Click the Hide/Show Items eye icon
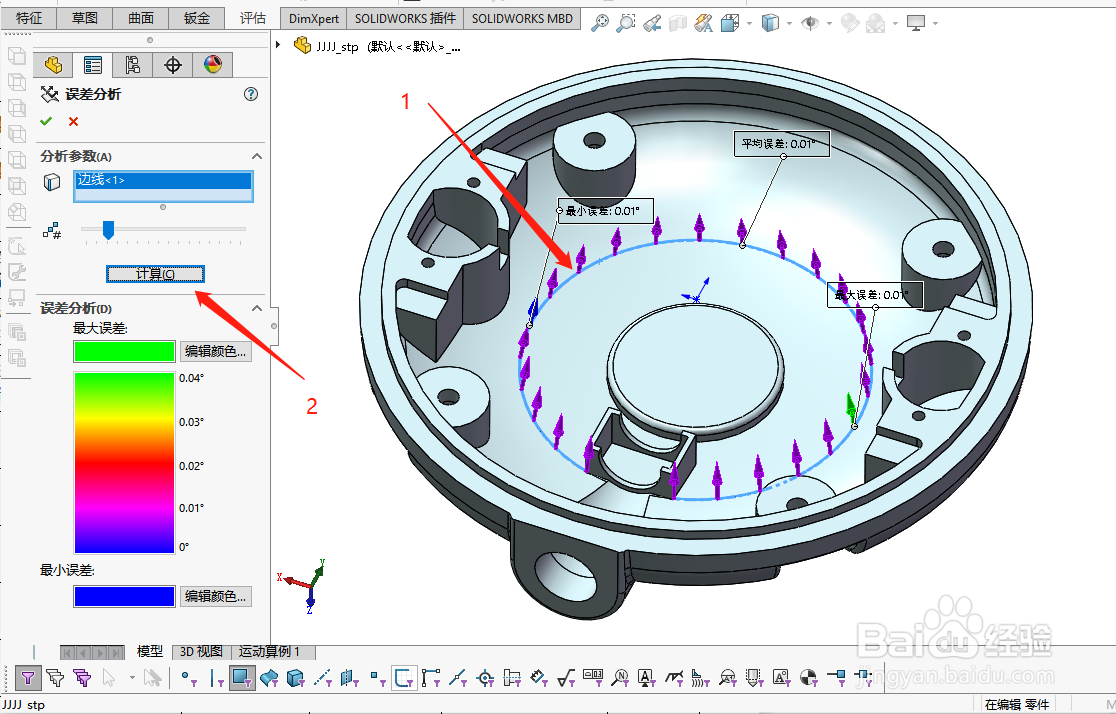1116x714 pixels. 810,23
